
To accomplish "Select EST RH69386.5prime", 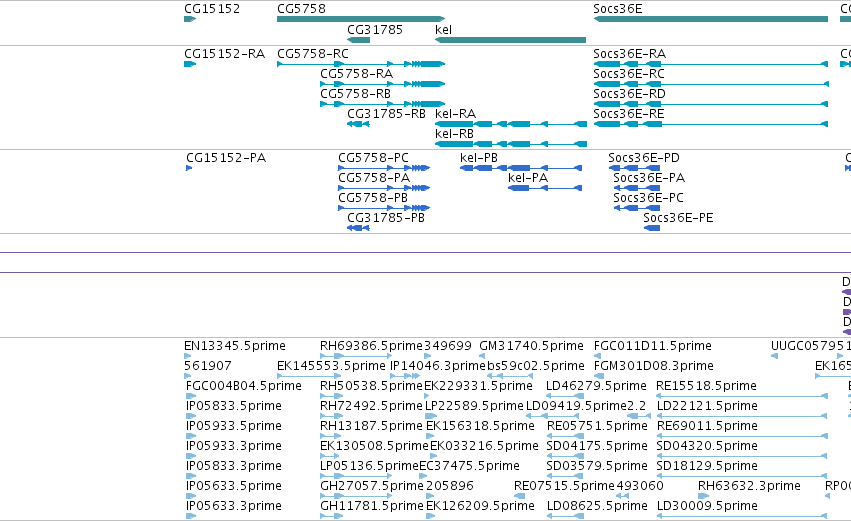I will coord(371,346).
